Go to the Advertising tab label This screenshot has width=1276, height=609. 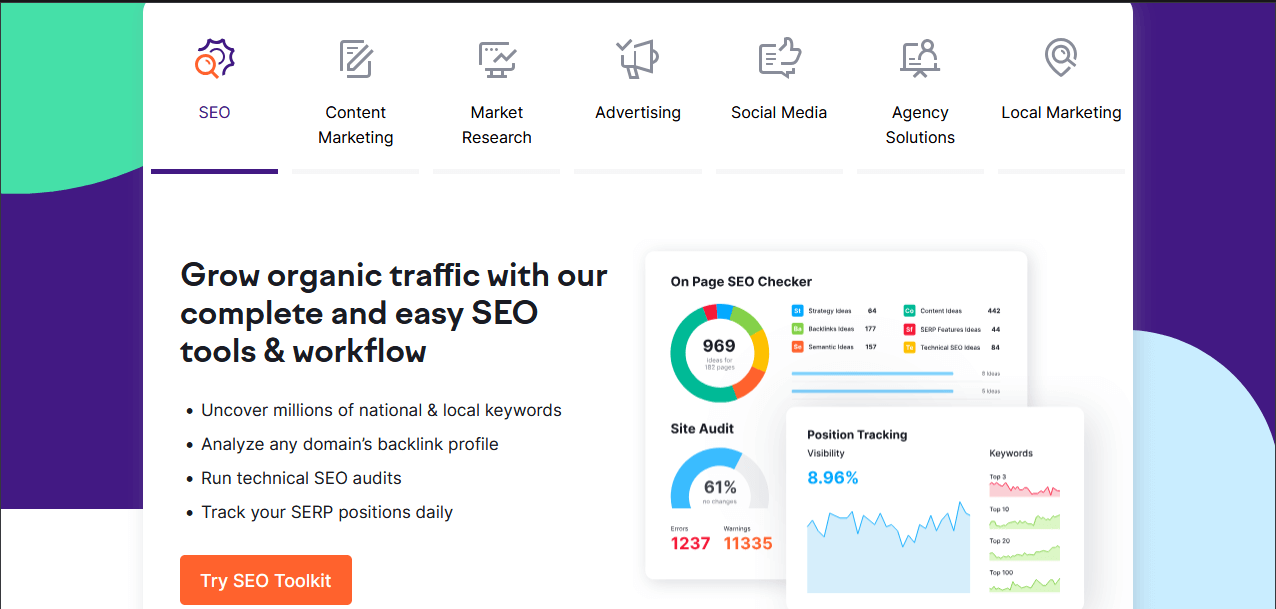coord(637,112)
